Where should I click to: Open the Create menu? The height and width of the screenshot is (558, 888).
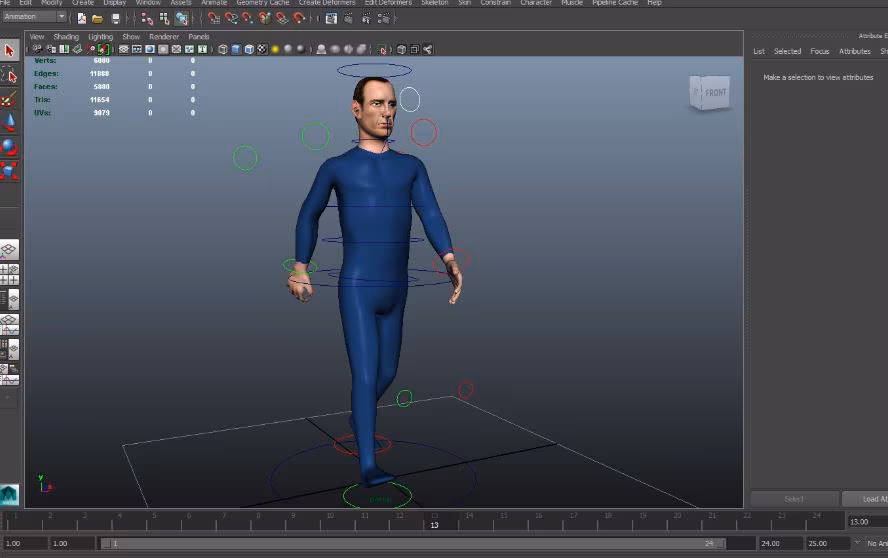[83, 3]
